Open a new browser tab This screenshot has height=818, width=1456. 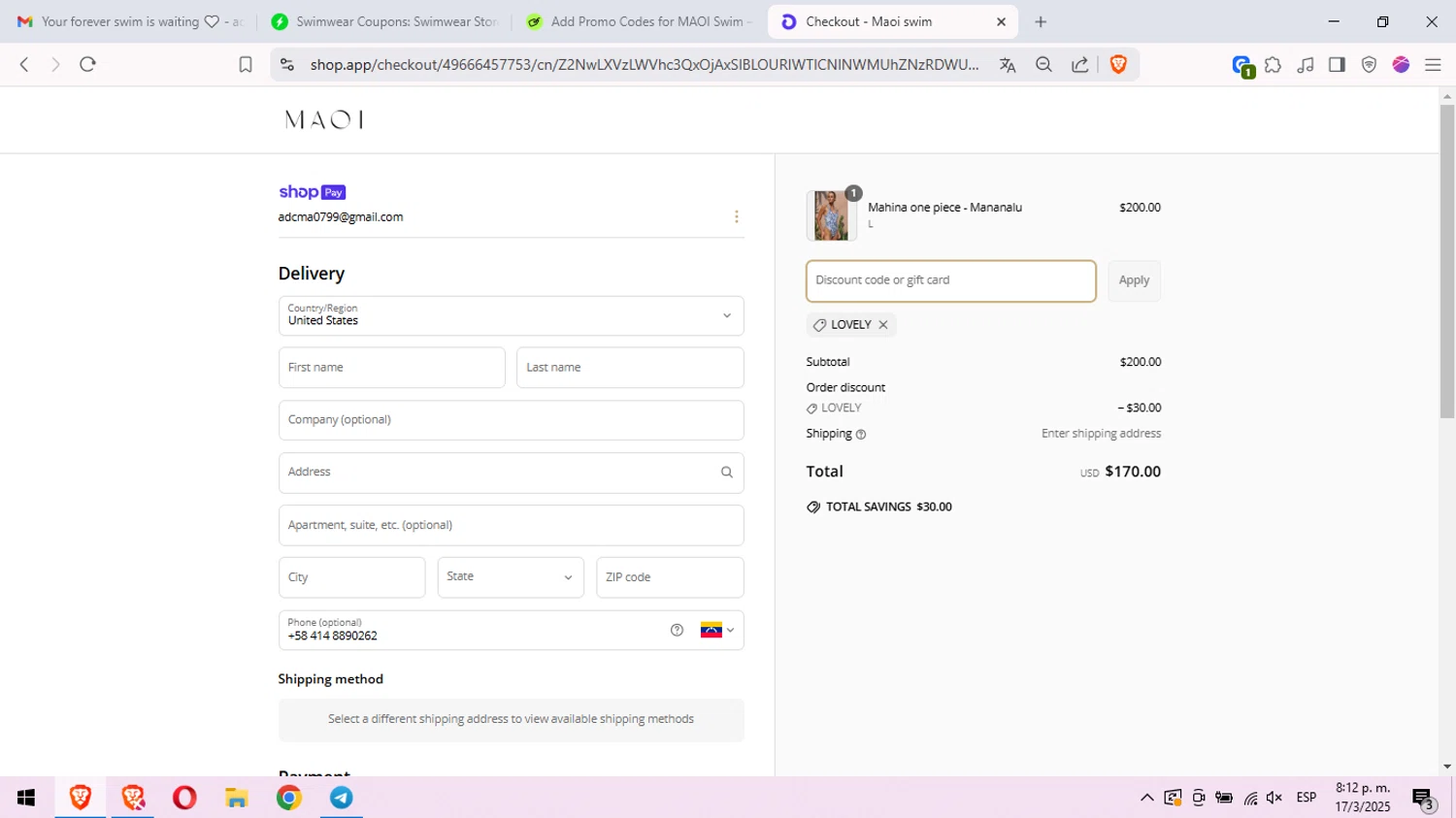tap(1041, 21)
